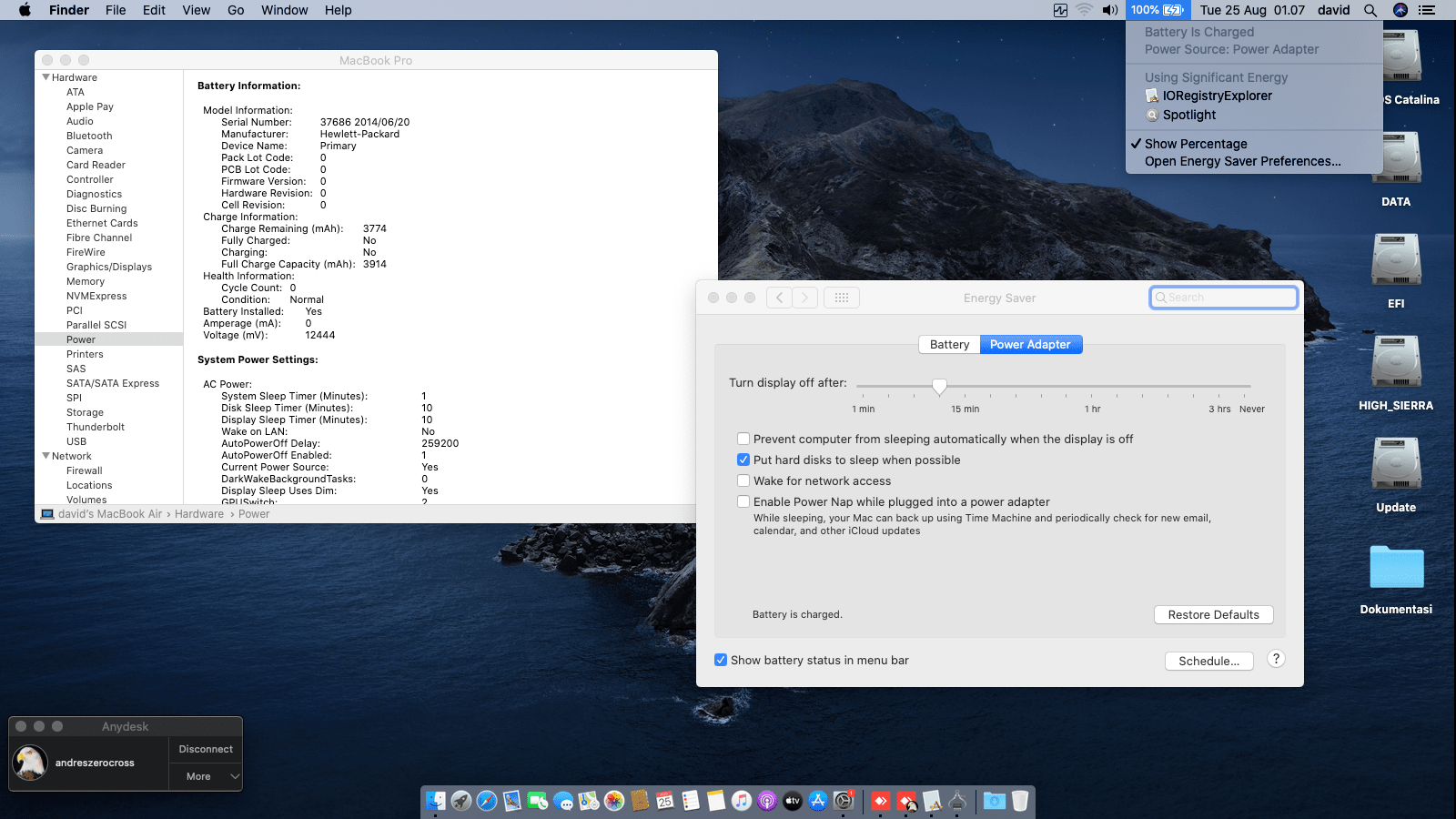Image resolution: width=1456 pixels, height=819 pixels.
Task: Open Reminders in the Dock
Action: [691, 801]
